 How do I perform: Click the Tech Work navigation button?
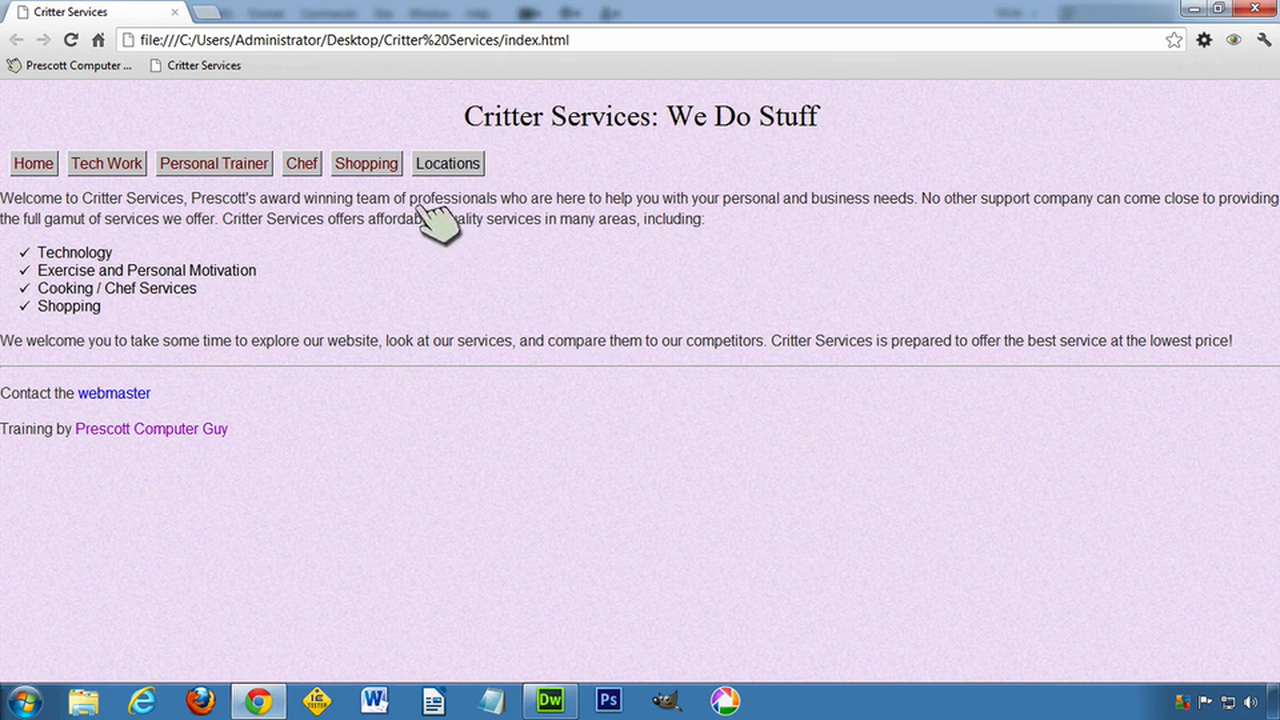(x=106, y=163)
